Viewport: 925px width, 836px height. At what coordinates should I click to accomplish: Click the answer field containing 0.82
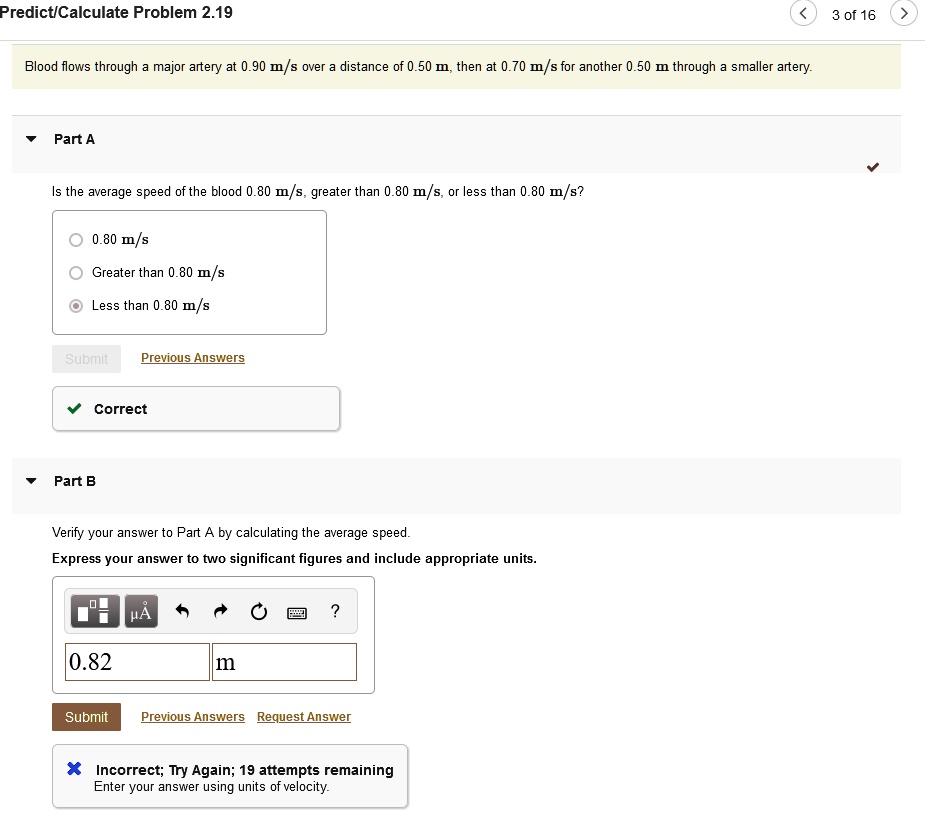137,661
